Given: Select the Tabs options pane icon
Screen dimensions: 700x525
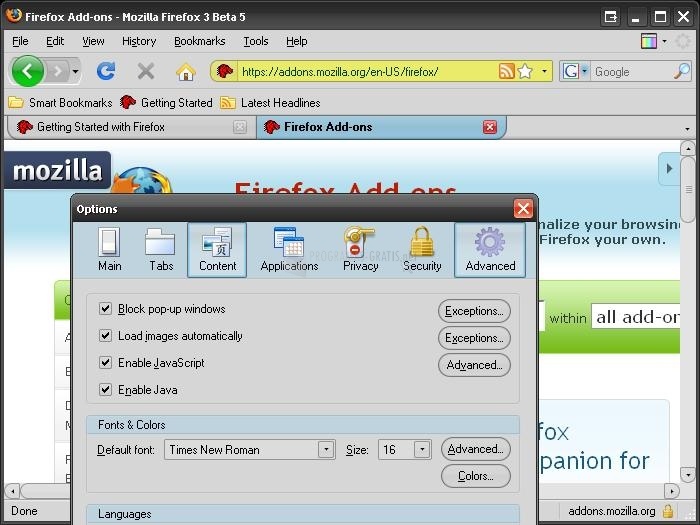Looking at the screenshot, I should pyautogui.click(x=161, y=250).
